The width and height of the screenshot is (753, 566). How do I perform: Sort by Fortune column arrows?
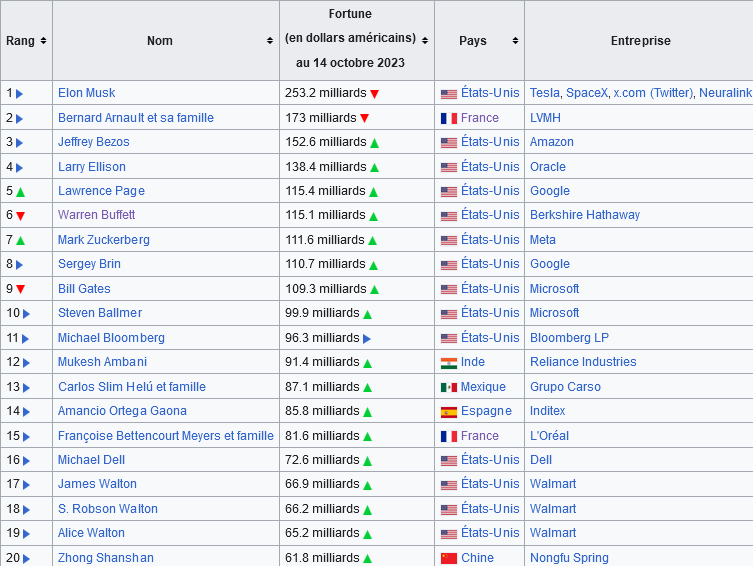(x=425, y=41)
